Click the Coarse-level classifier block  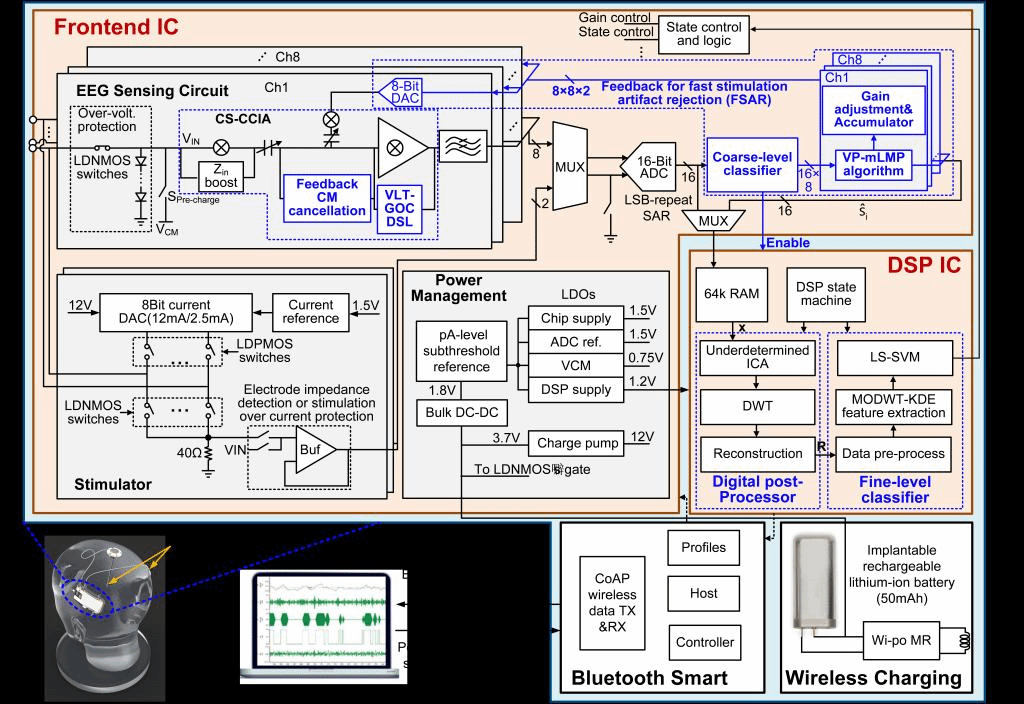(x=752, y=164)
